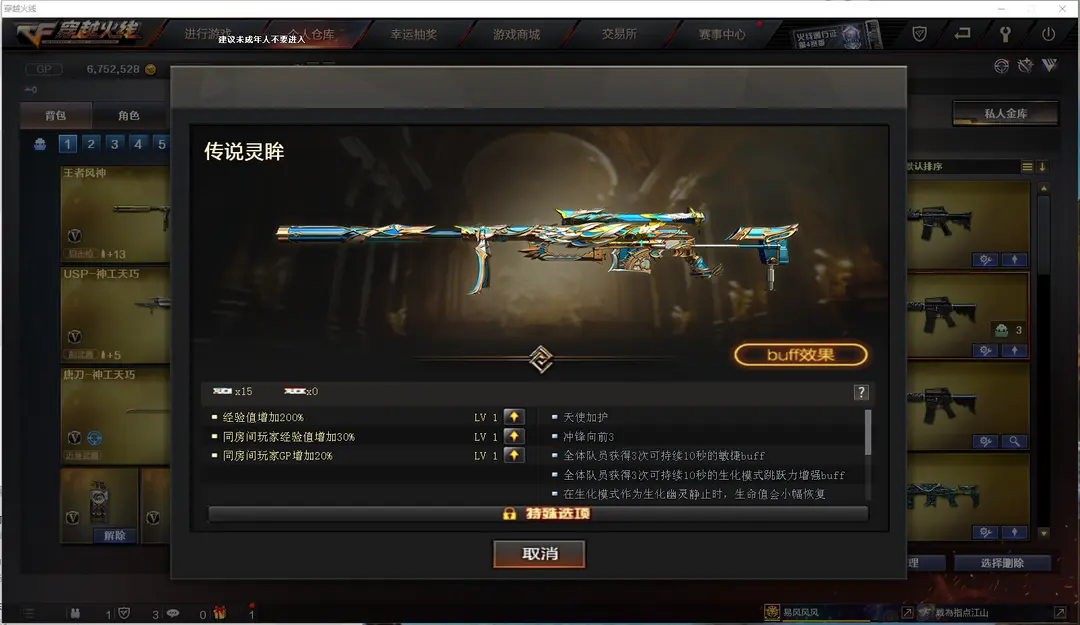Expand the 特殊选项 locked options bar
1080x625 pixels.
(x=538, y=514)
